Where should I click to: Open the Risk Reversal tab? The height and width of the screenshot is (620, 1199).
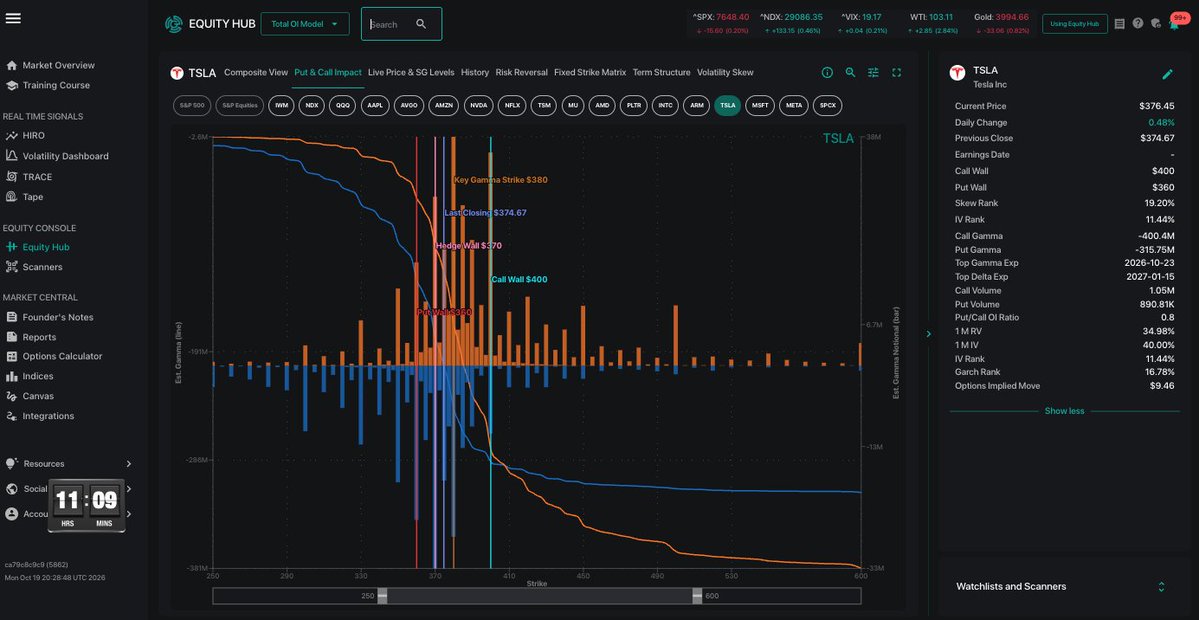click(x=522, y=73)
